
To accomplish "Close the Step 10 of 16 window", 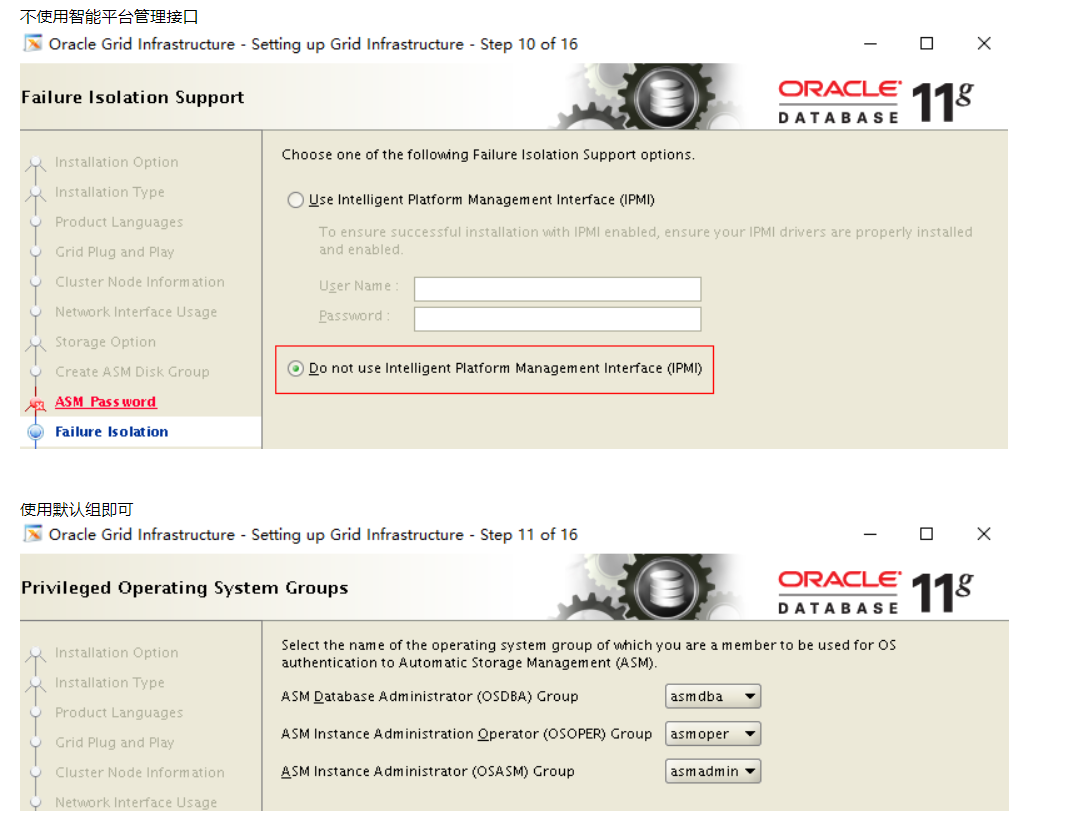I will [x=984, y=44].
